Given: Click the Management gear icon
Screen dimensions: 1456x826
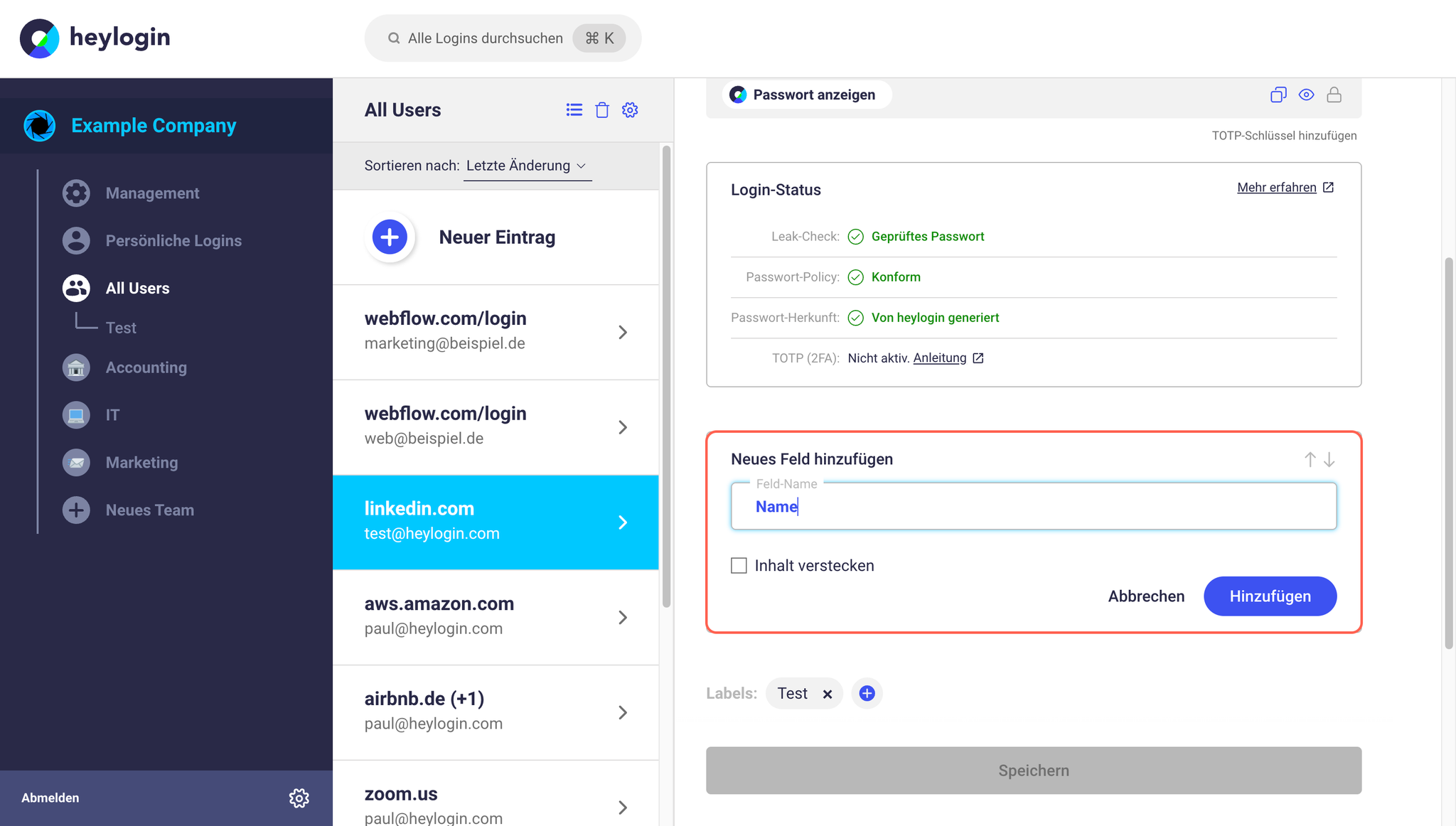Looking at the screenshot, I should 76,193.
